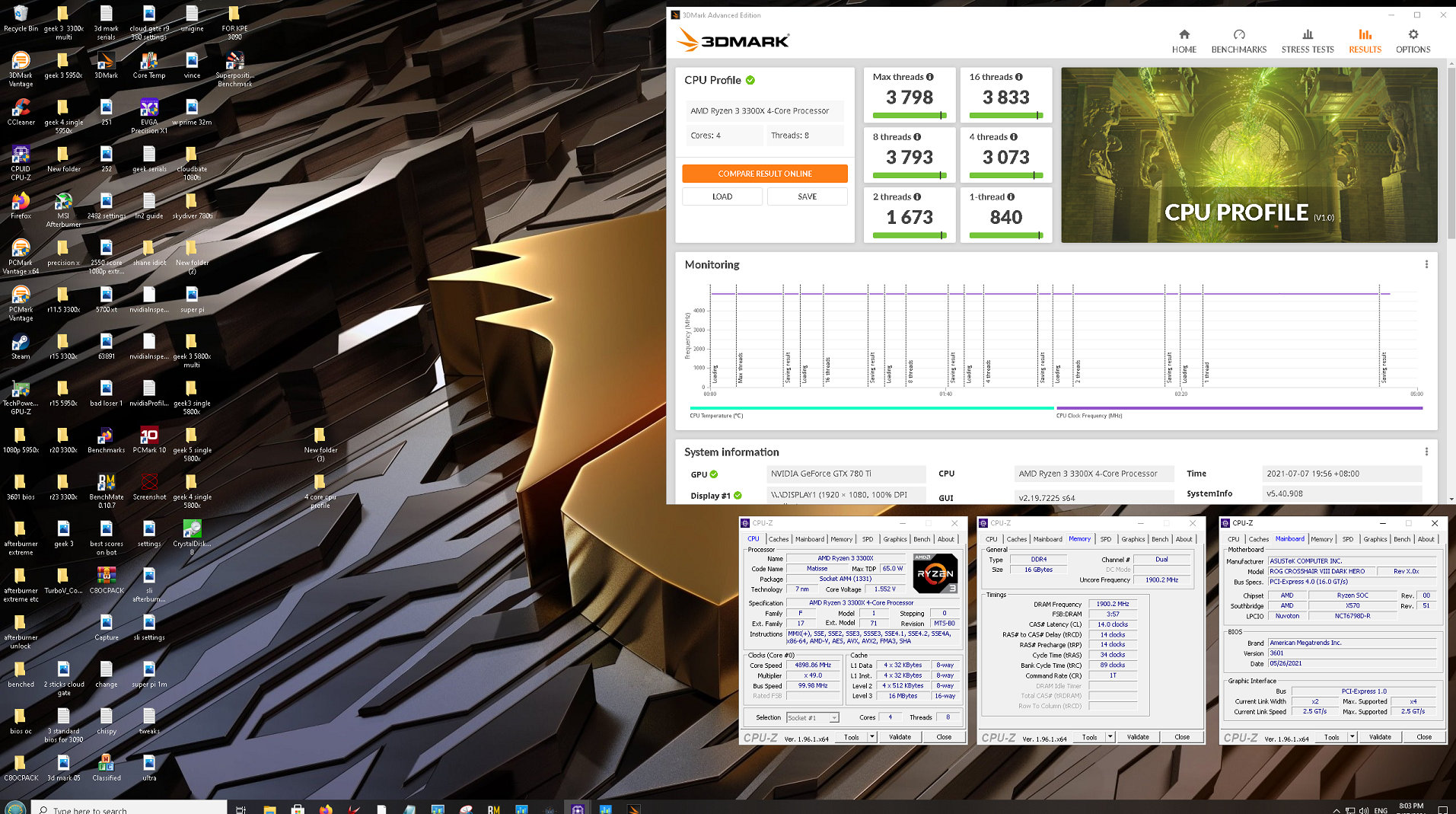Switch to SPD tab in middle CPU-Z window
Viewport: 1456px width, 814px height.
point(1106,538)
